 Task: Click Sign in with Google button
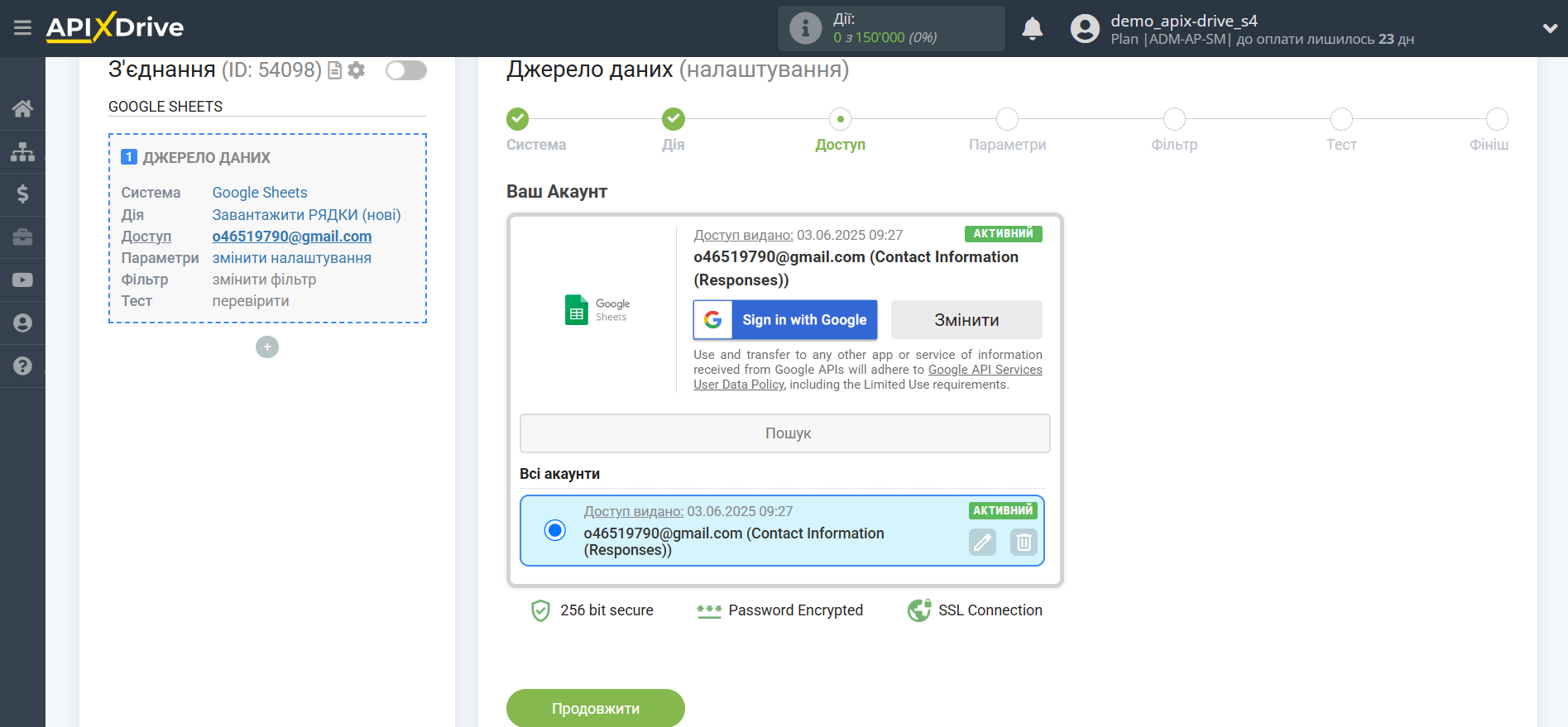[785, 319]
